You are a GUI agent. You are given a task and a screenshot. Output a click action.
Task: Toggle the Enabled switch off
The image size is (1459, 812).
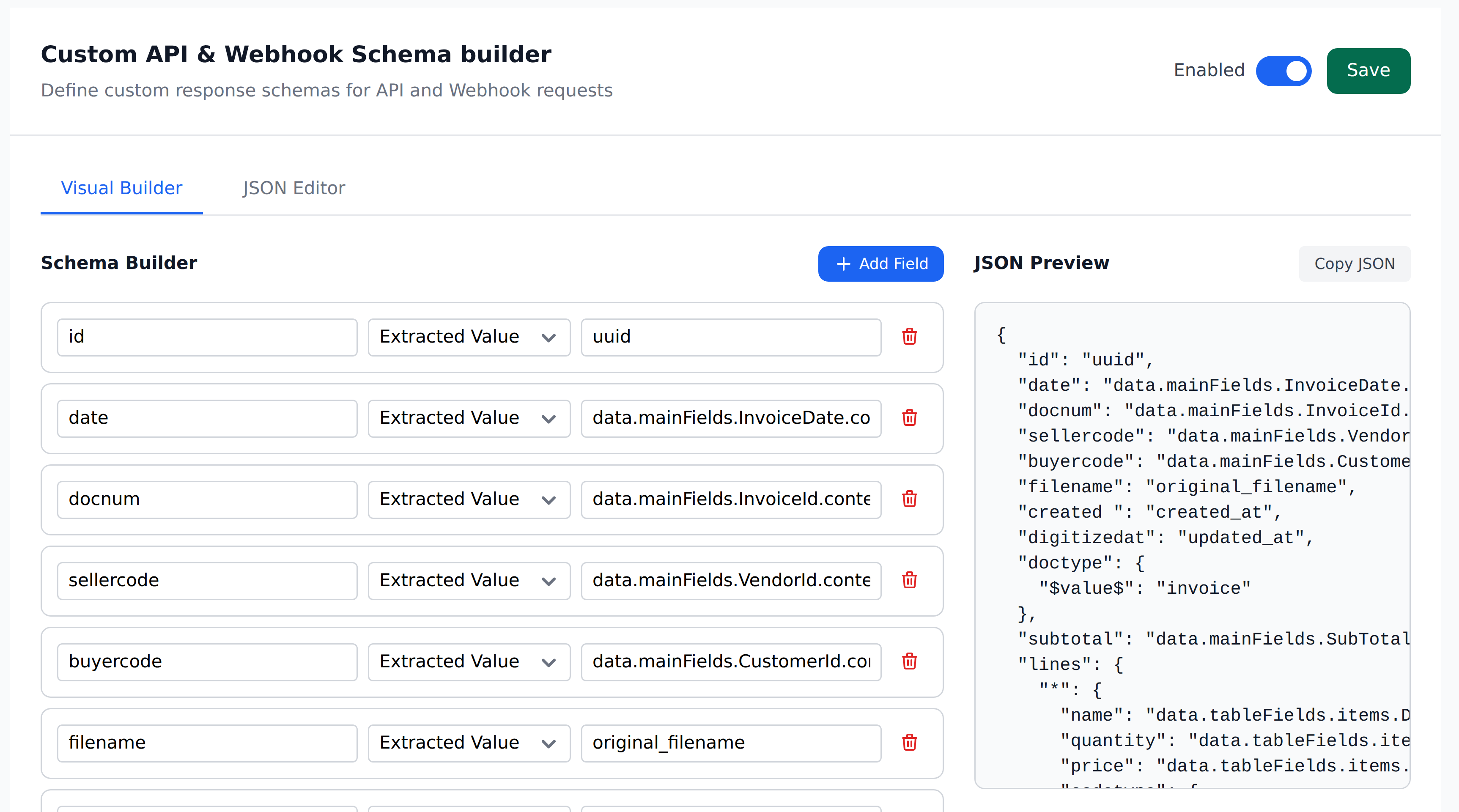click(x=1283, y=71)
